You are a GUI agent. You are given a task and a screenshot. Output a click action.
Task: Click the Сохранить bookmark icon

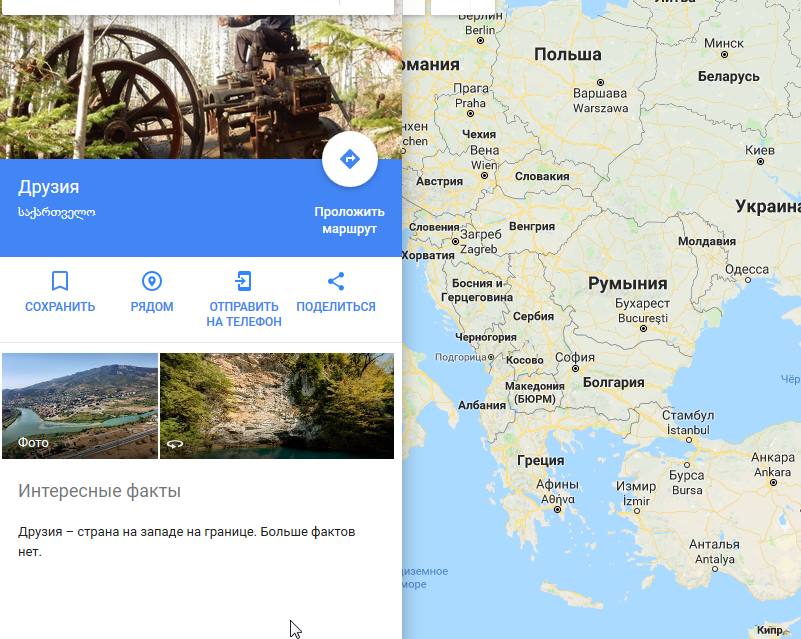[60, 281]
